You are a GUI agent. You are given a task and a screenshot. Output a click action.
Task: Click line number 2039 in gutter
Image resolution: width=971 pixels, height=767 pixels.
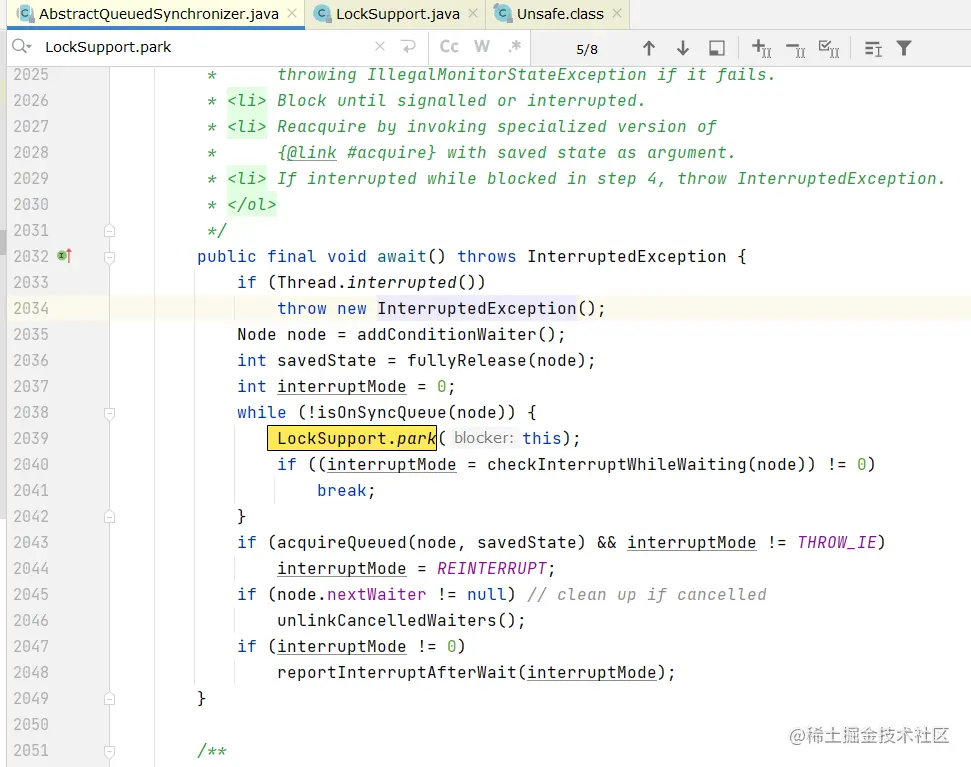[x=31, y=438]
